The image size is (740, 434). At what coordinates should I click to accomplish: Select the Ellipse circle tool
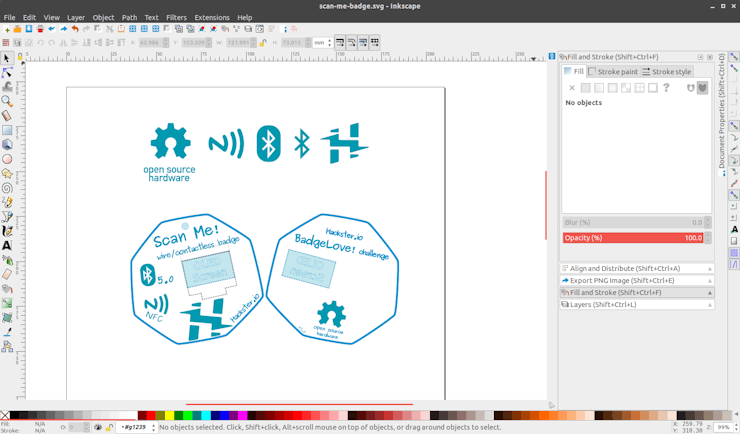coord(7,159)
